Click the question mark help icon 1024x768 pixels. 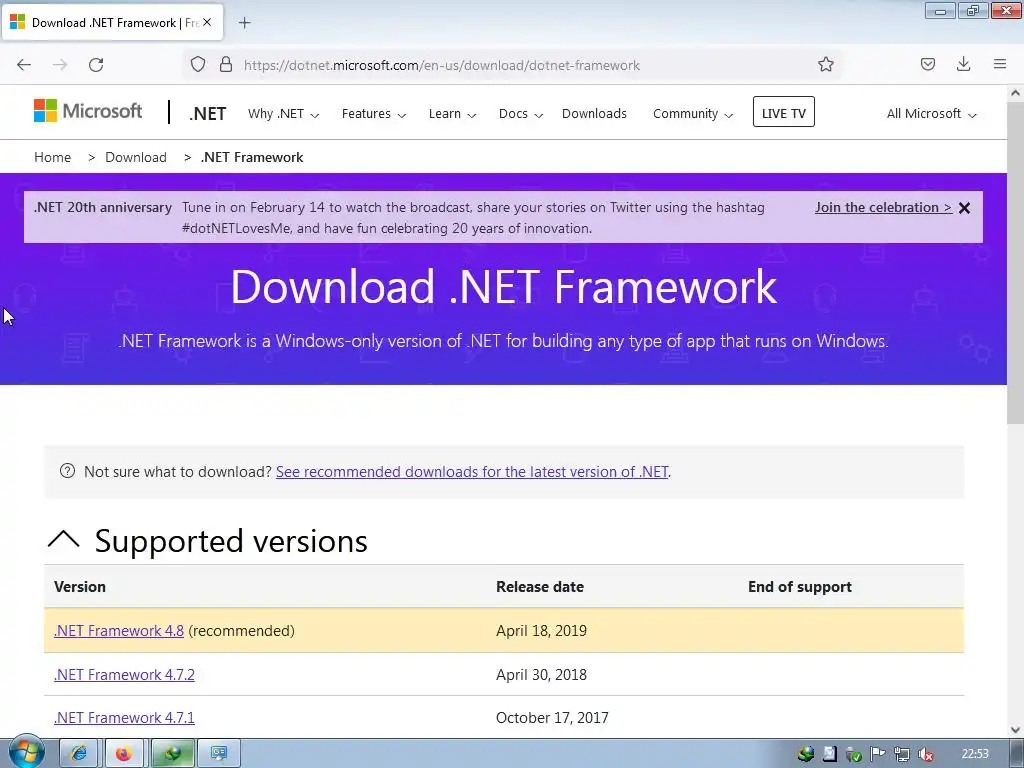coord(67,471)
